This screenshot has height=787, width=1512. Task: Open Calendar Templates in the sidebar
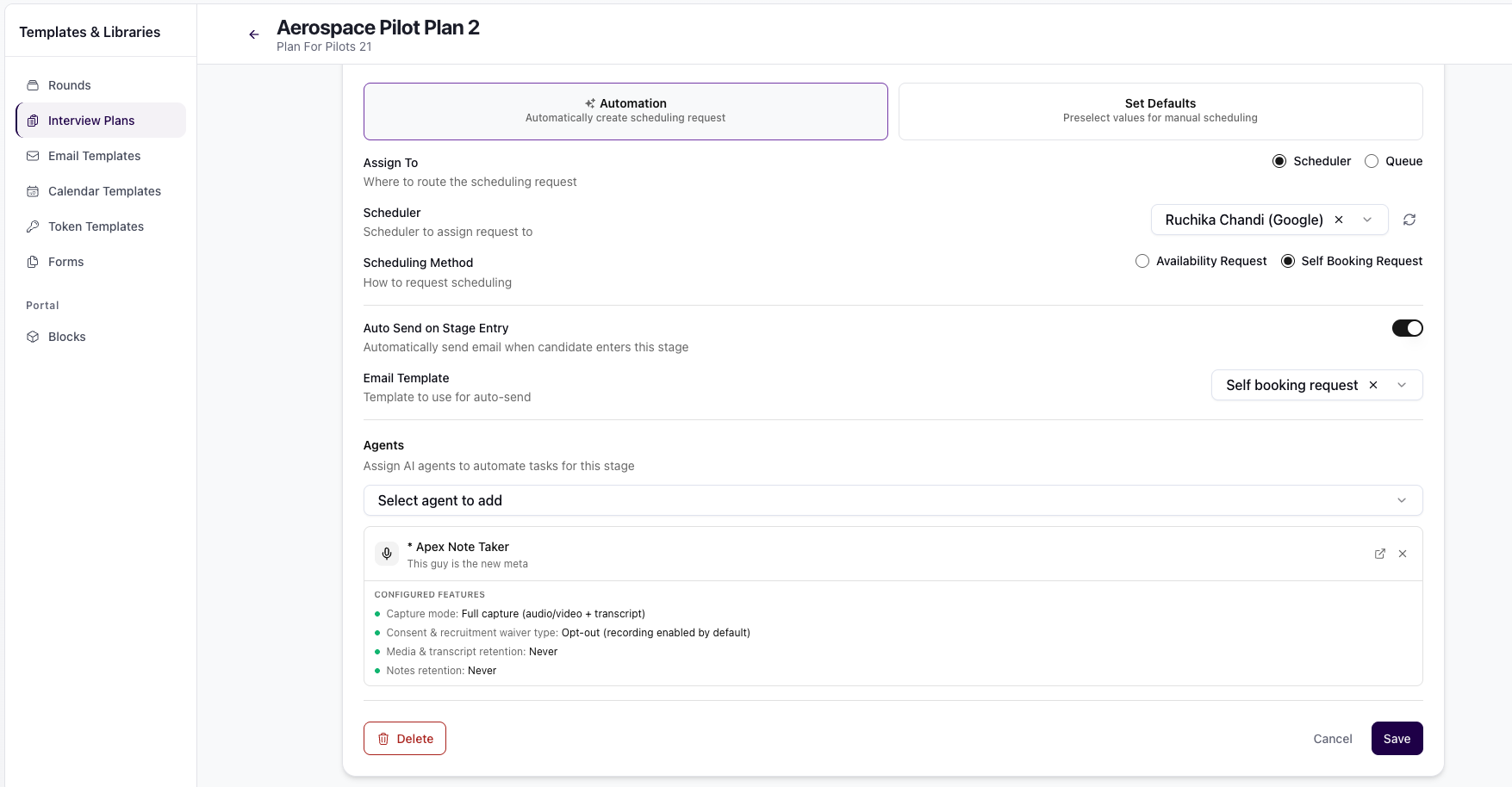[x=101, y=191]
